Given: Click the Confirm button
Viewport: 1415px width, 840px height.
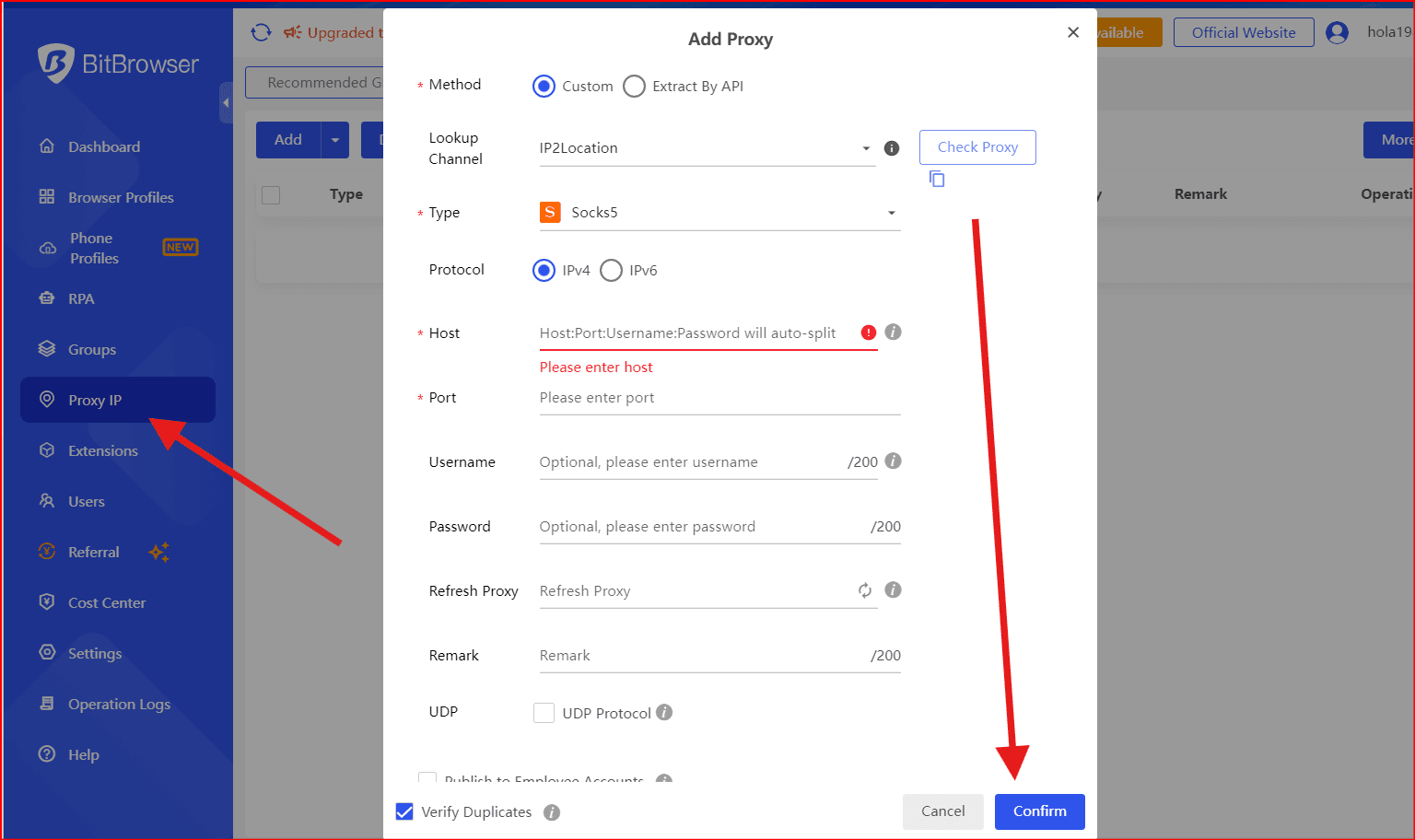Looking at the screenshot, I should (1040, 811).
